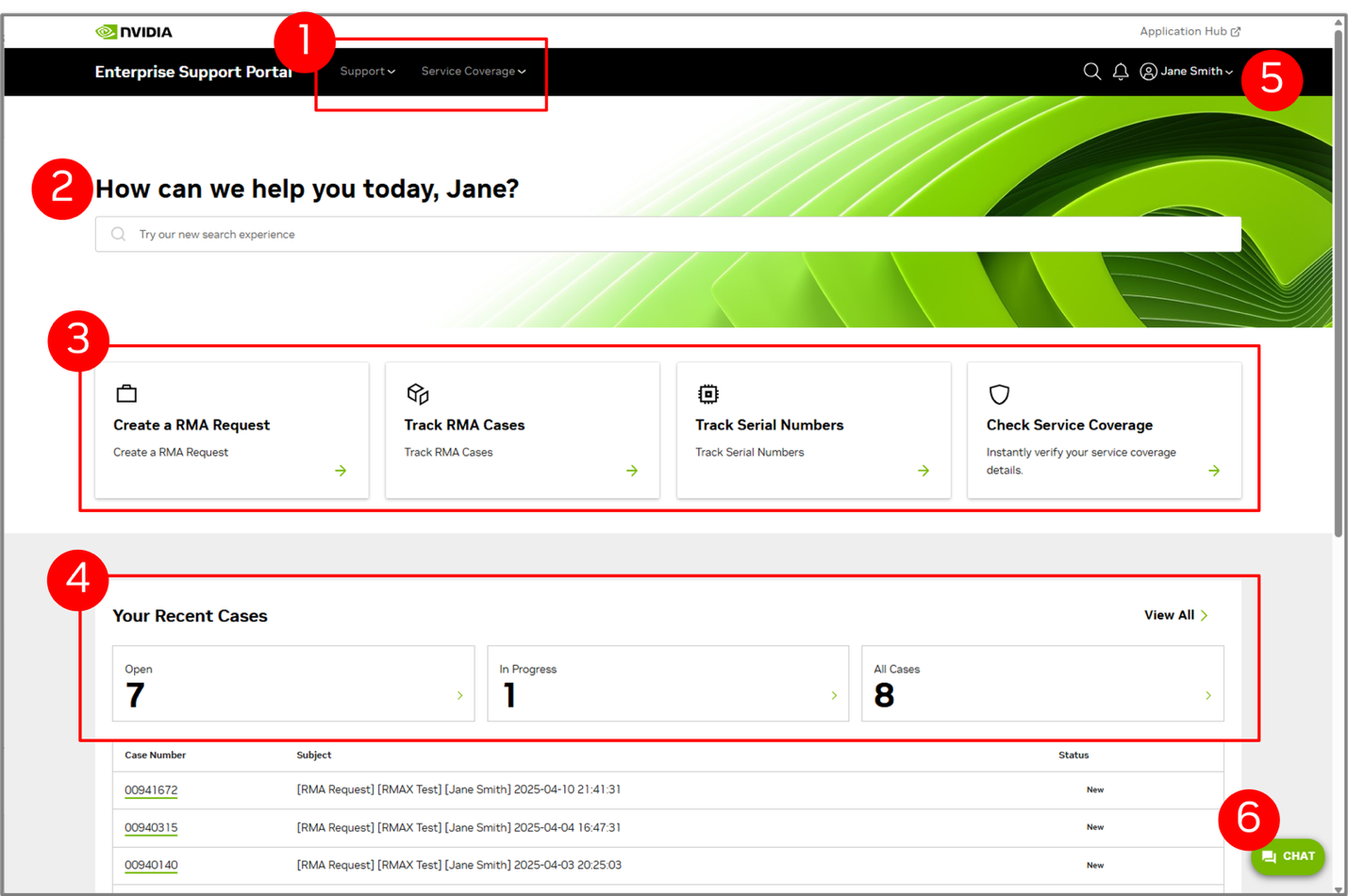Click View All recent cases

pyautogui.click(x=1176, y=616)
